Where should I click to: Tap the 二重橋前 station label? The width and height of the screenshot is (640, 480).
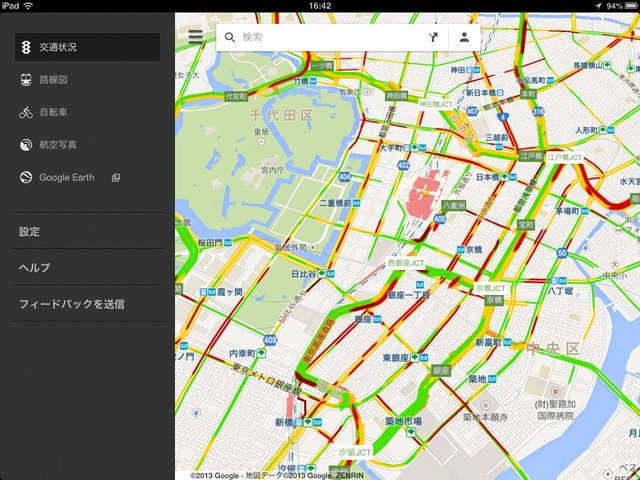pos(335,203)
